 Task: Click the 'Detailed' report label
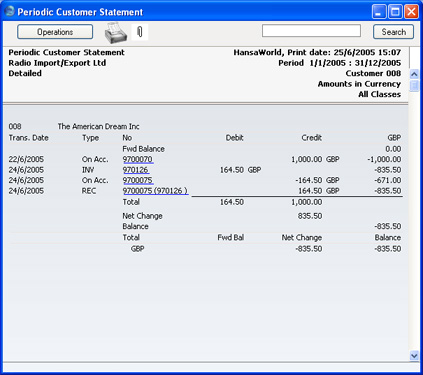click(x=25, y=73)
